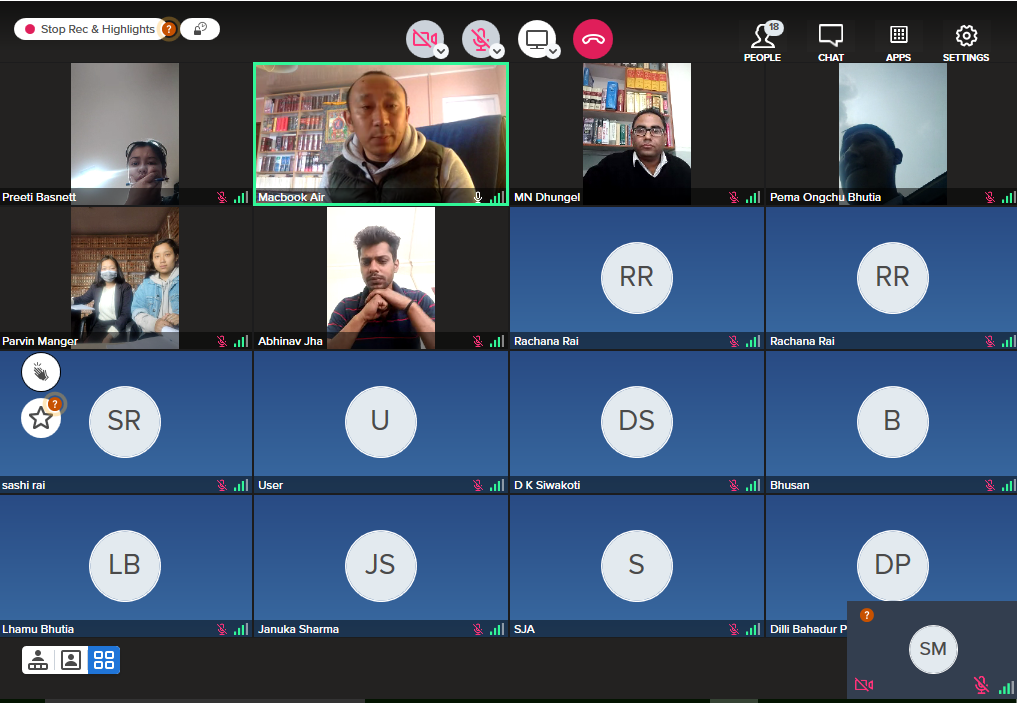Click the raise hand clapping icon
This screenshot has width=1017, height=703.
[41, 372]
